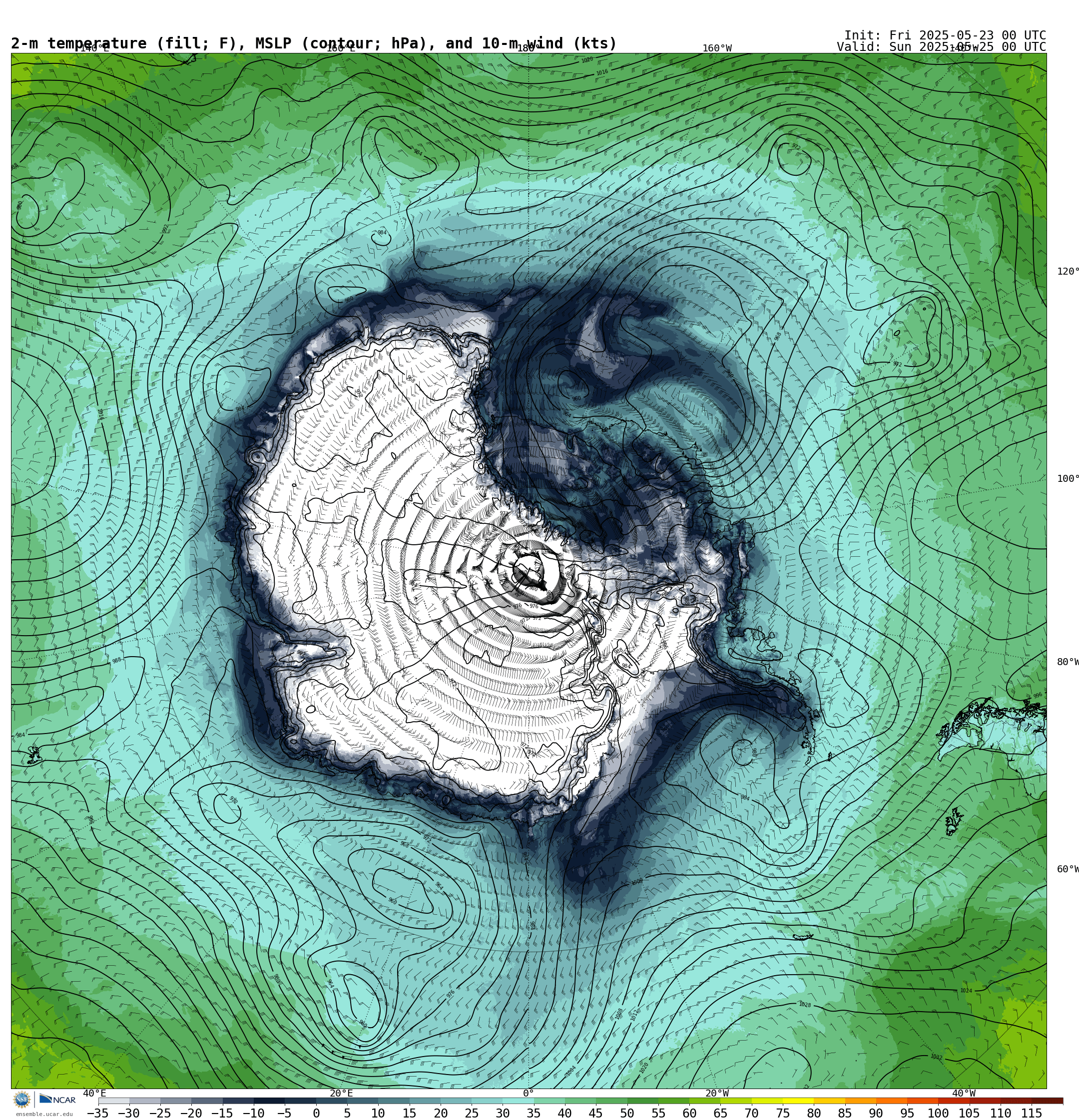Click the 100° longitude label on right edge
This screenshot has width=1079, height=1120.
click(1068, 479)
